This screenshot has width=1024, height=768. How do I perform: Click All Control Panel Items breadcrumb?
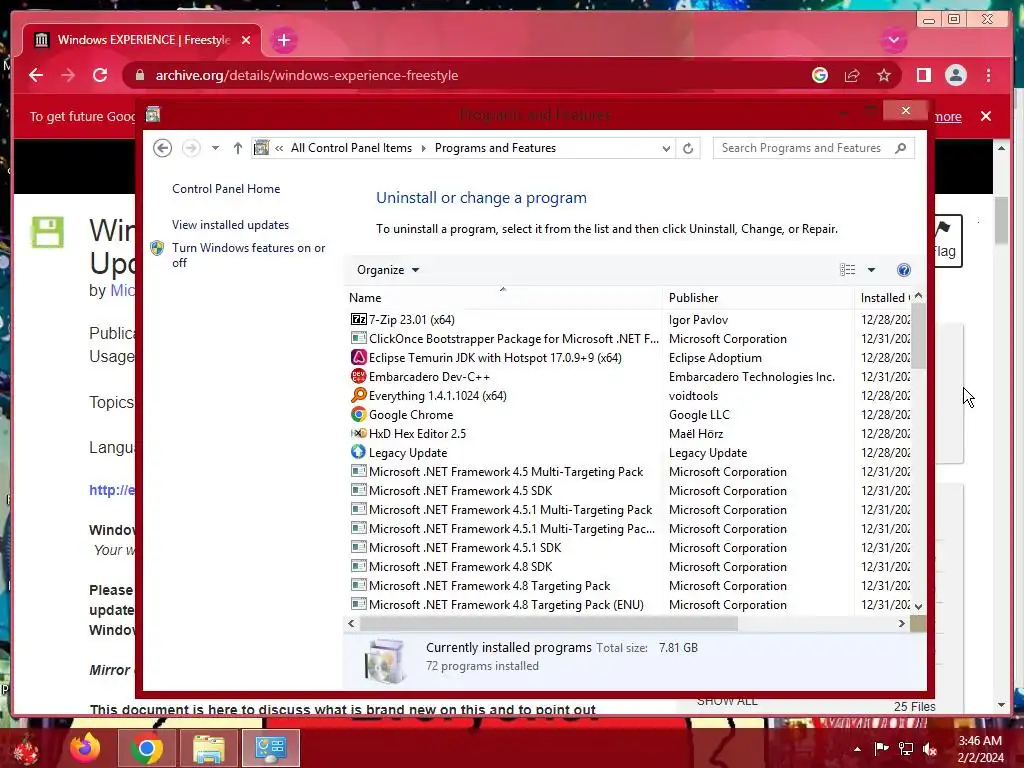point(351,148)
